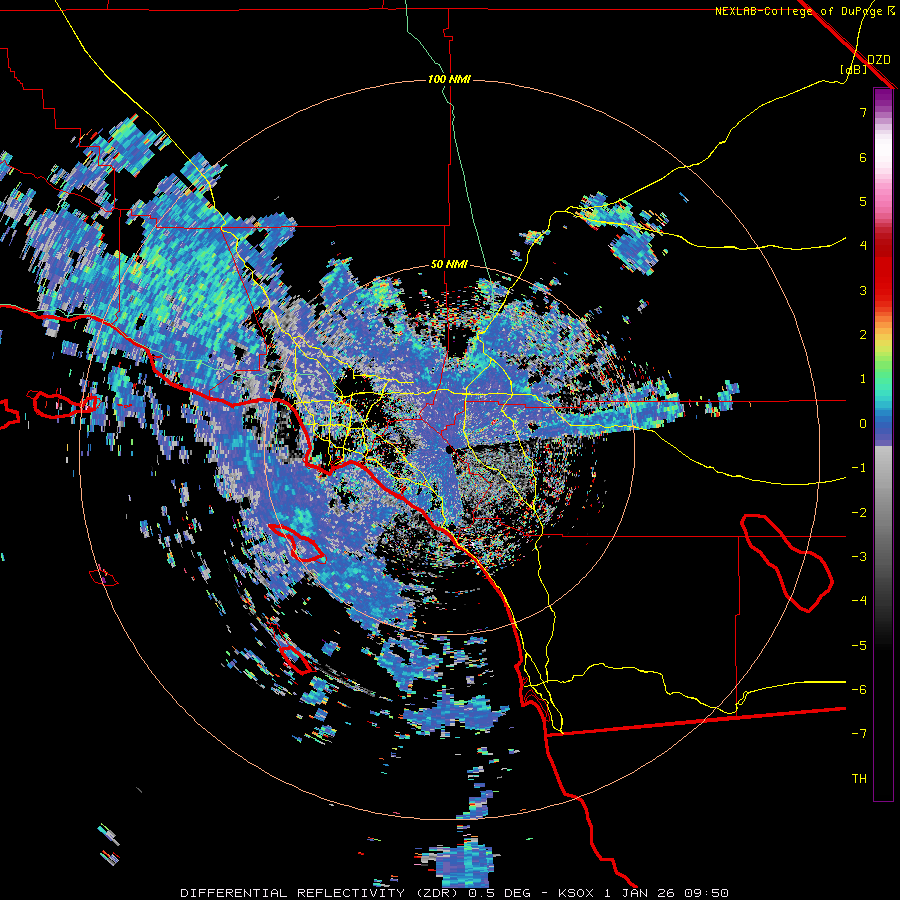Screen dimensions: 900x900
Task: Select the -4 value on the color scale
Action: click(x=859, y=601)
